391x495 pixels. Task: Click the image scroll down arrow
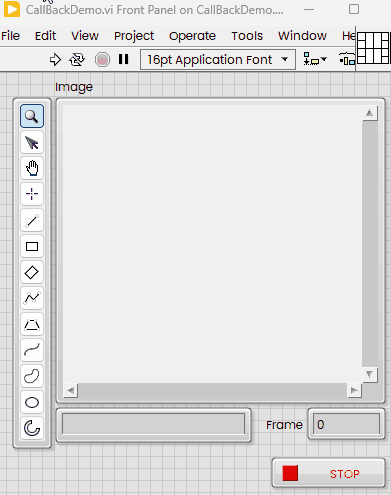coord(370,375)
